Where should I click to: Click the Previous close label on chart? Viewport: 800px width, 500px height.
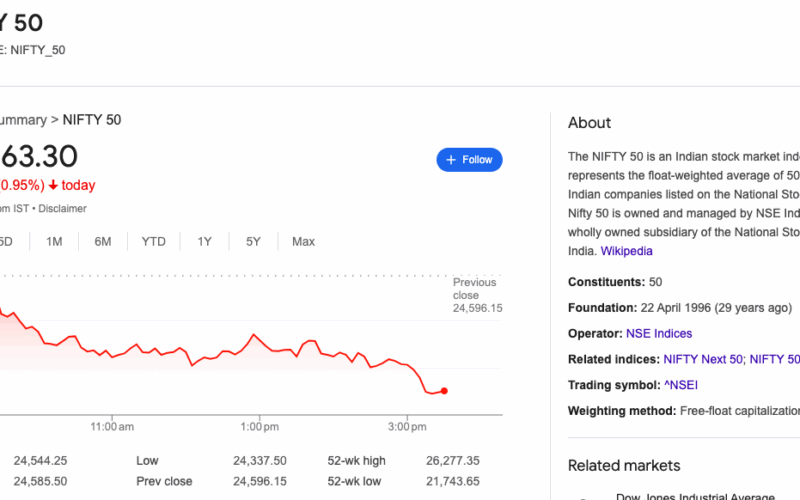point(474,289)
